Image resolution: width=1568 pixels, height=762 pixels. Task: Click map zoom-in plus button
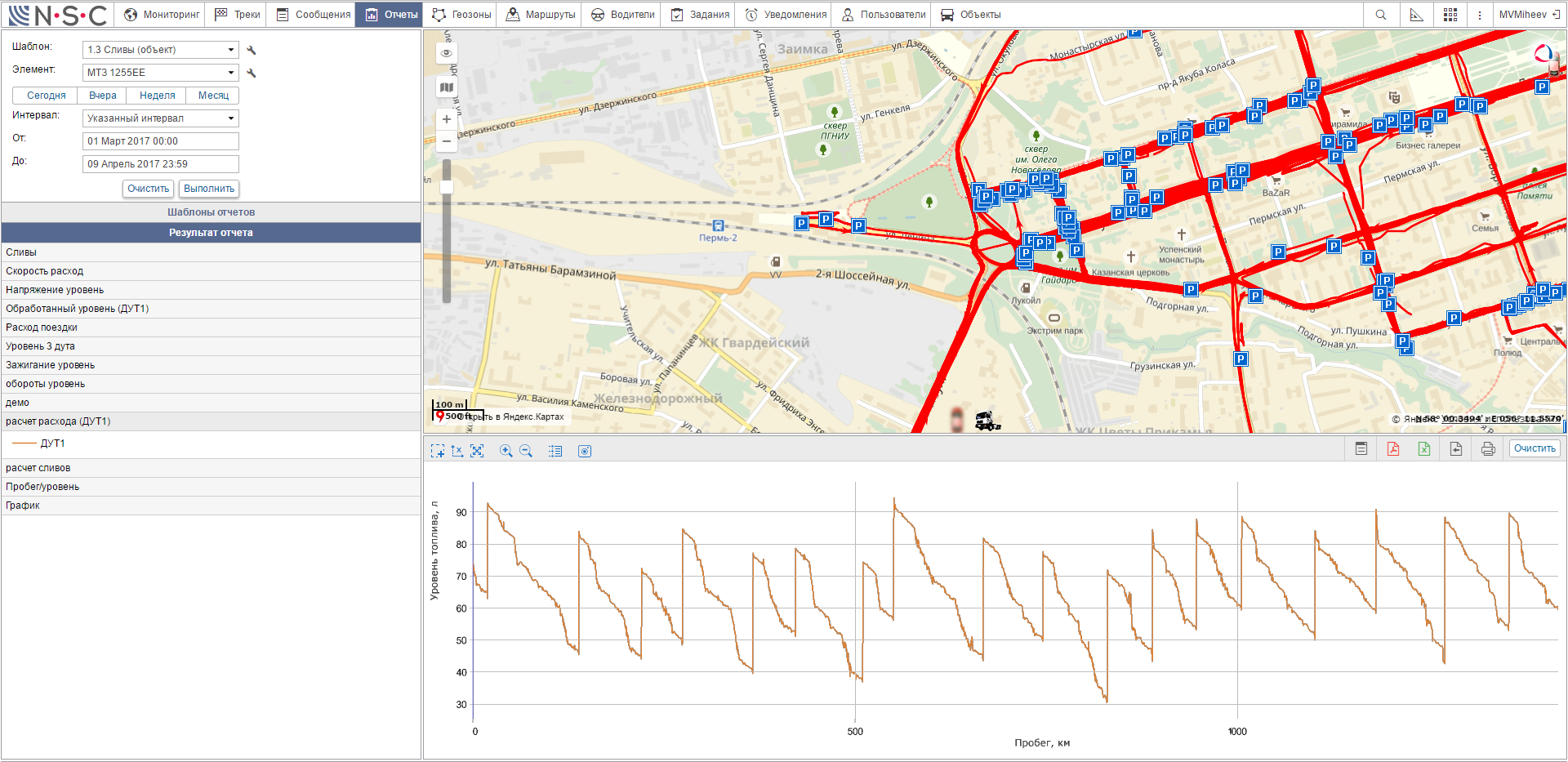447,119
